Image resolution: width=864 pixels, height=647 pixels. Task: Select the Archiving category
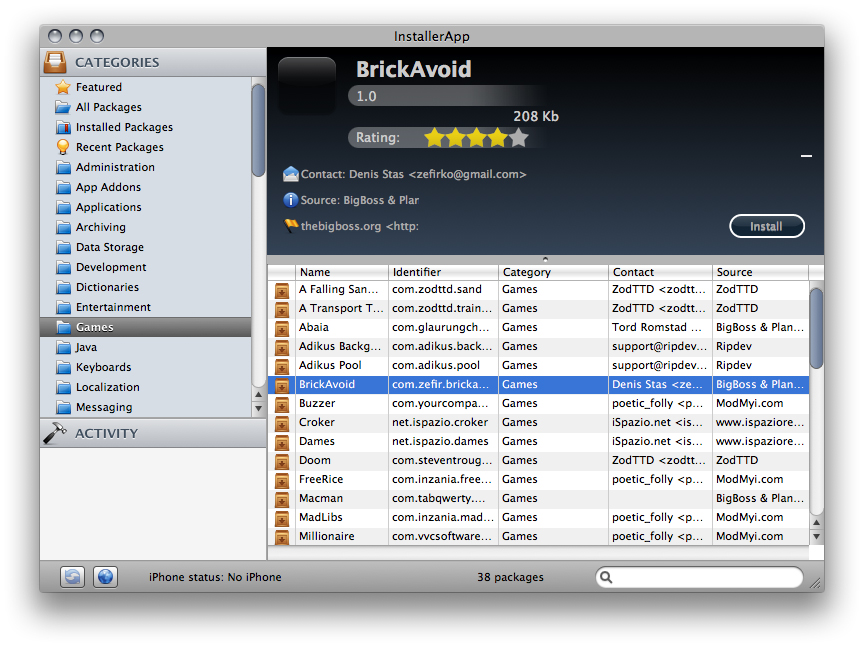coord(145,227)
